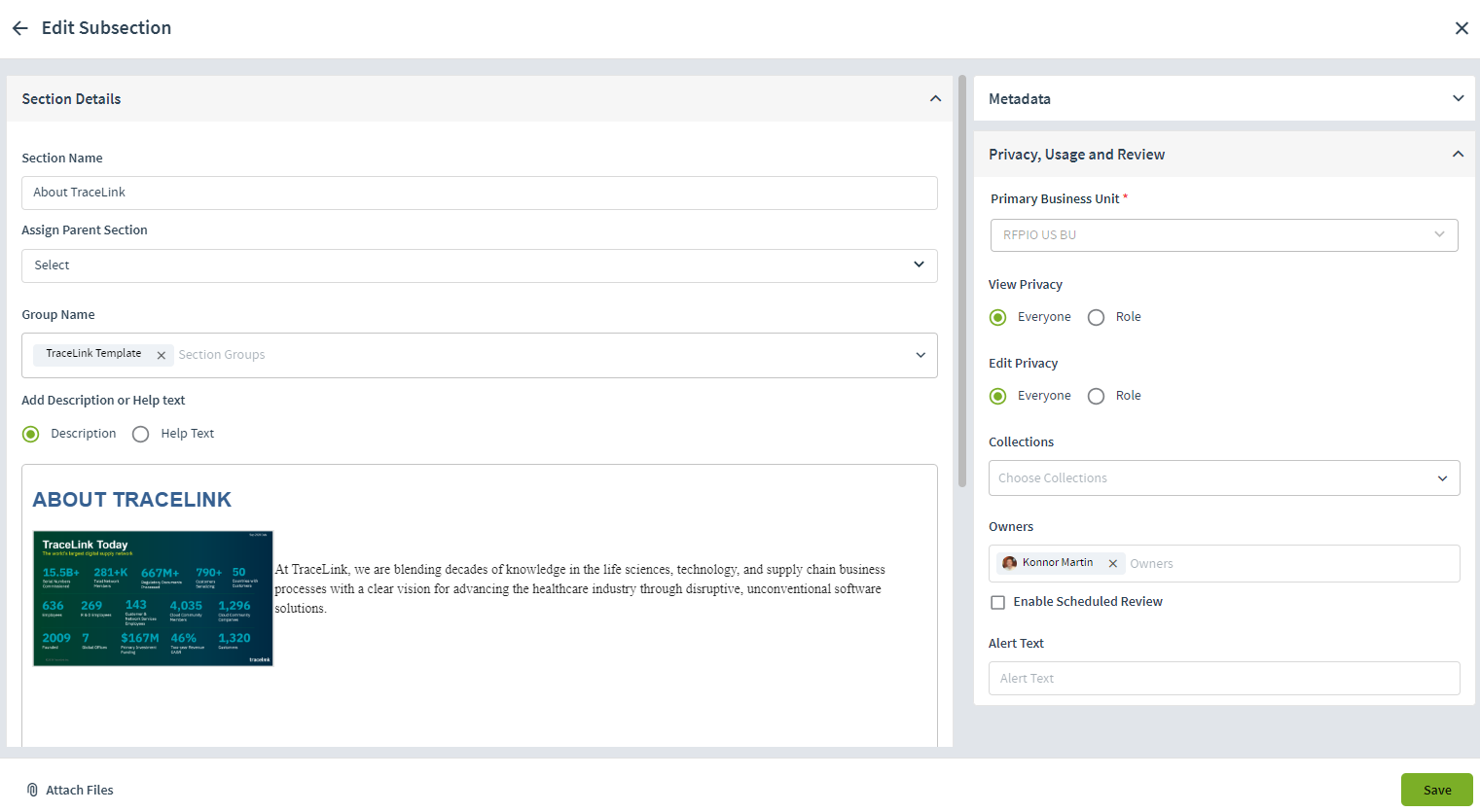Collapse the Privacy, Usage and Review panel
Viewport: 1480px width, 812px height.
[x=1458, y=154]
